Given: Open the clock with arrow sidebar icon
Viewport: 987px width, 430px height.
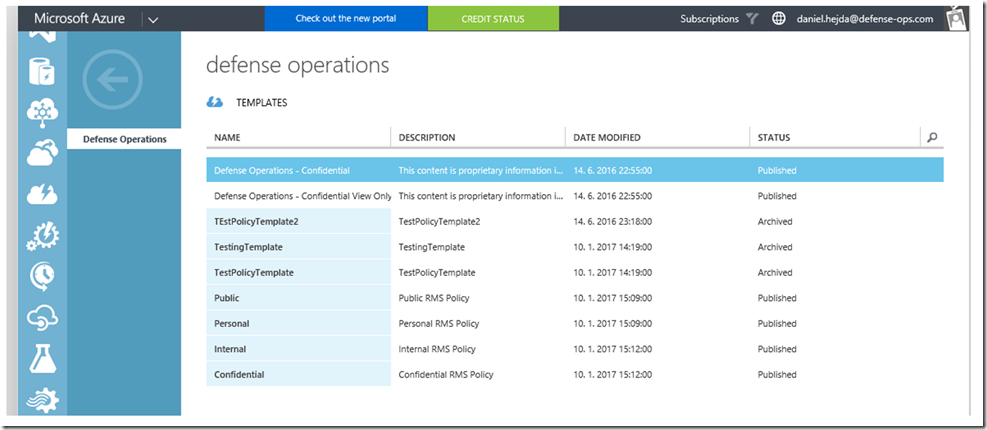Looking at the screenshot, I should [x=43, y=276].
